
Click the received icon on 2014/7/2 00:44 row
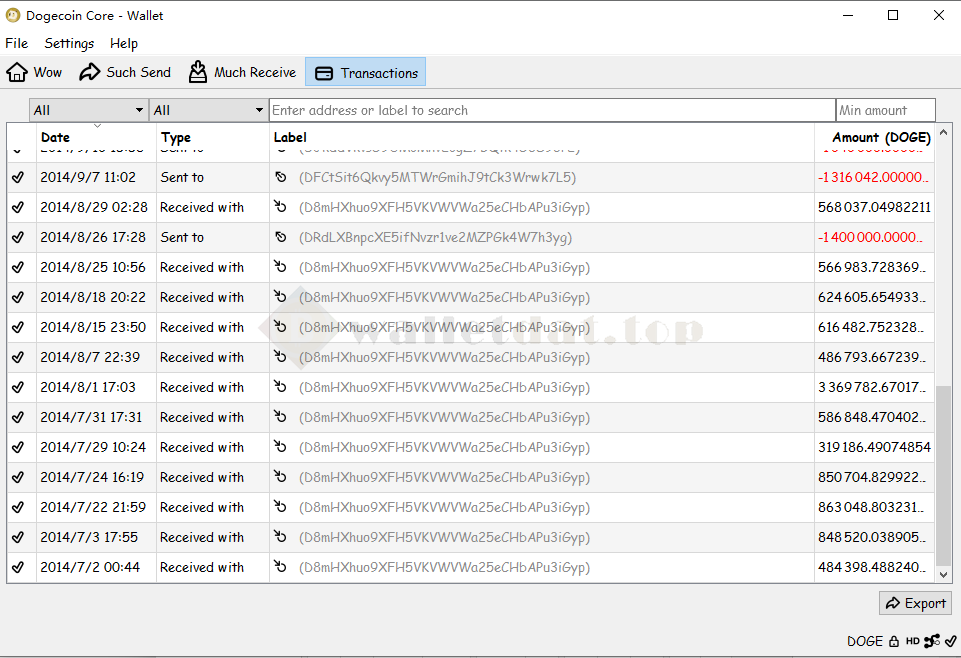tap(281, 567)
